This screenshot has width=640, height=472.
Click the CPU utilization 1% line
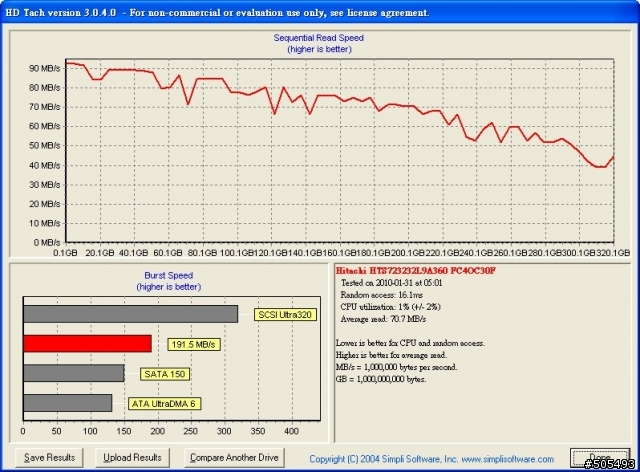click(391, 307)
